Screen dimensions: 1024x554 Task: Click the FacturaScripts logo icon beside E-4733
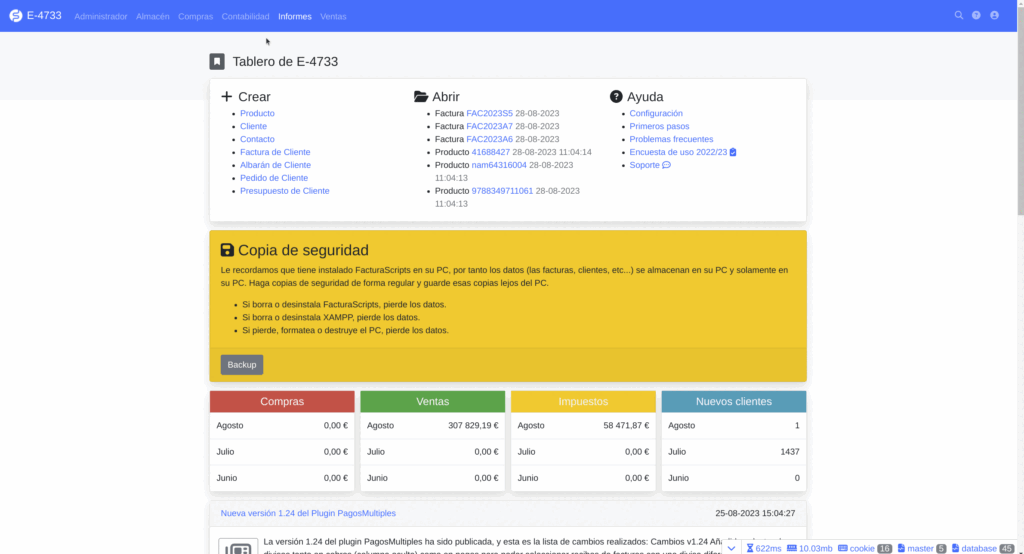tap(15, 16)
